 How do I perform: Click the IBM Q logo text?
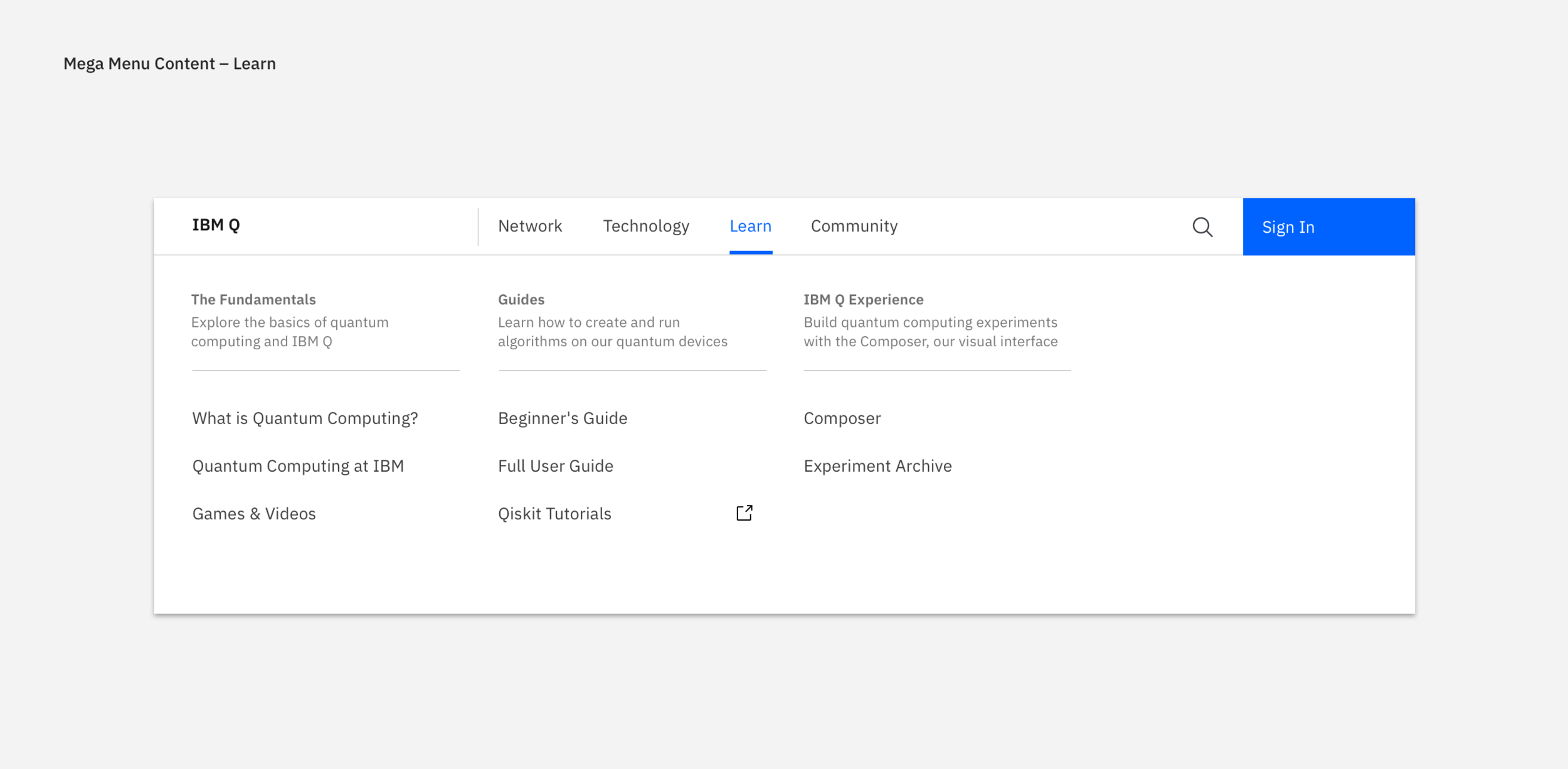click(x=216, y=225)
